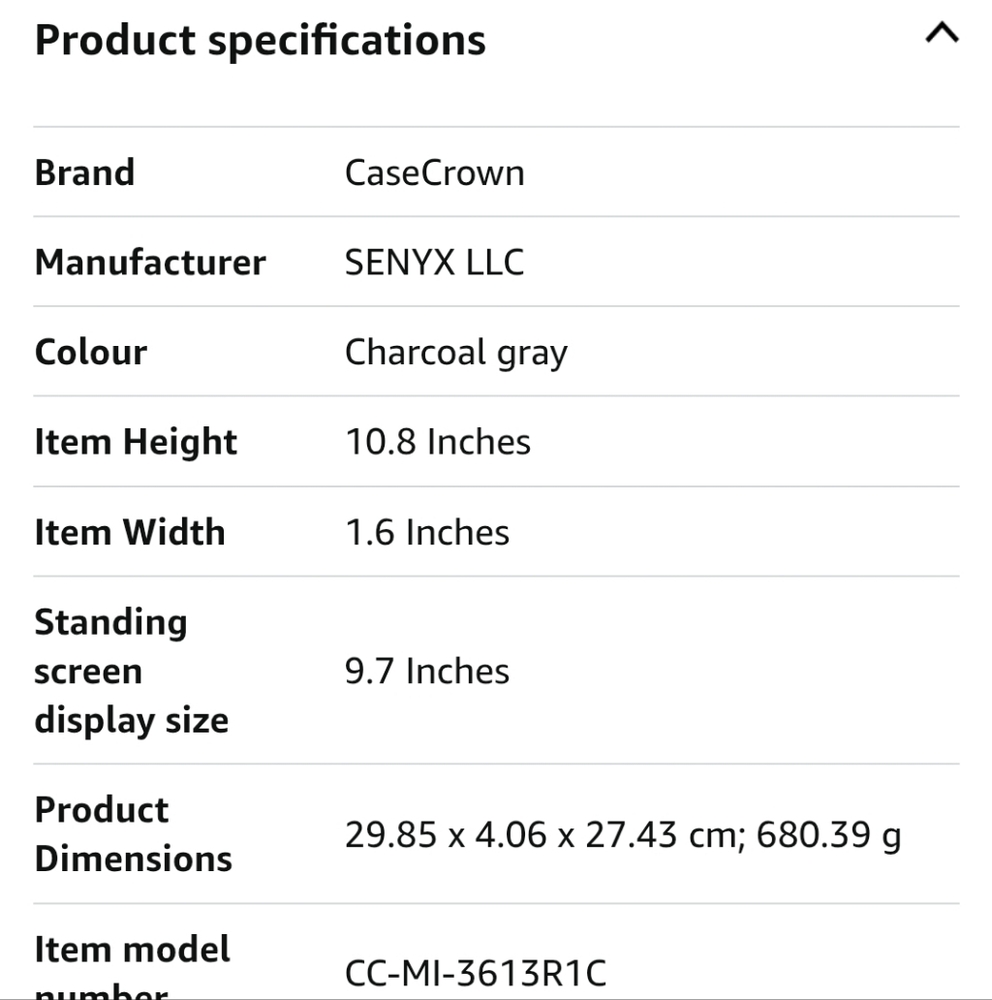Click the 9.7 Inches display size value
The height and width of the screenshot is (1000, 992).
tap(427, 671)
